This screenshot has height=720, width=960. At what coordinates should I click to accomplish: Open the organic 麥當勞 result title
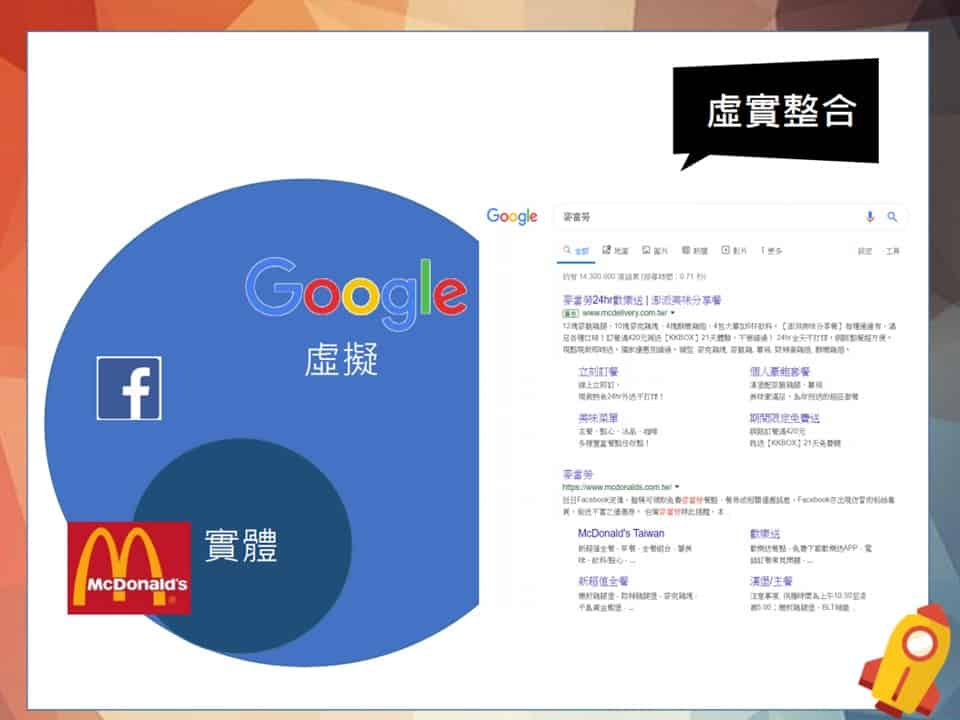[x=577, y=474]
